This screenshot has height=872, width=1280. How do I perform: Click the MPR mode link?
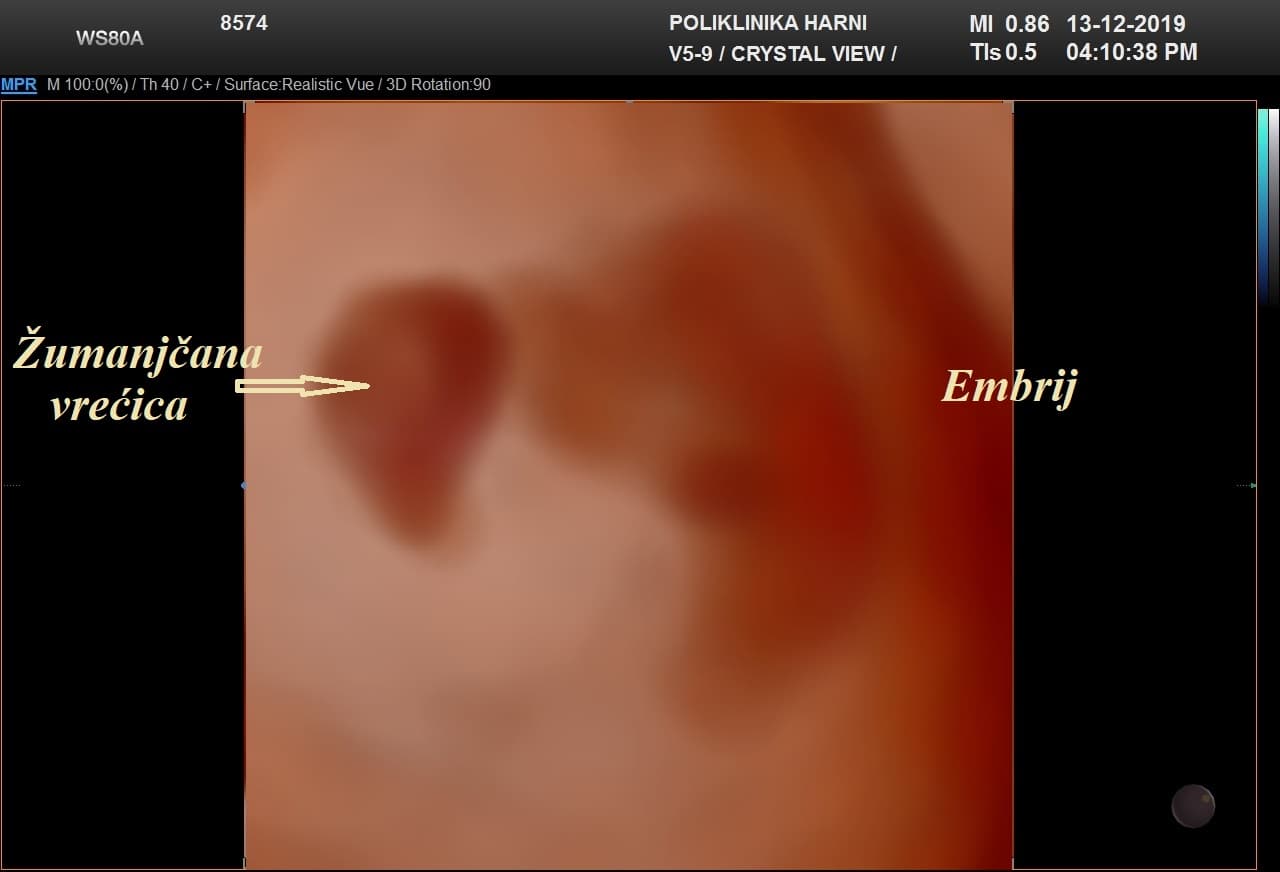(x=19, y=85)
